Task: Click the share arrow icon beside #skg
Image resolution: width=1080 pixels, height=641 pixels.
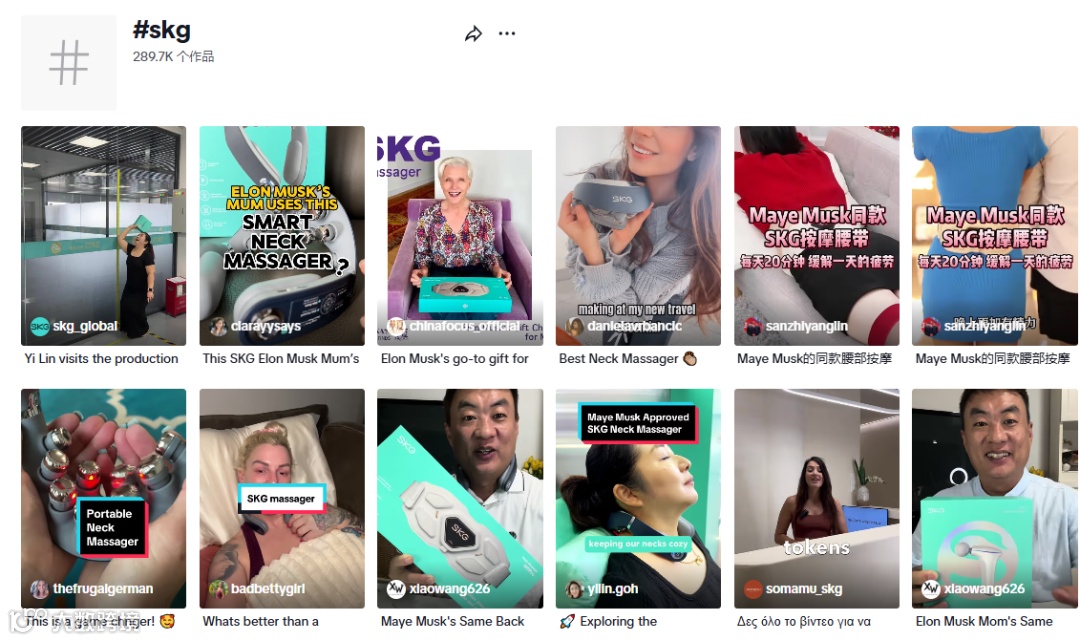Action: [x=473, y=34]
